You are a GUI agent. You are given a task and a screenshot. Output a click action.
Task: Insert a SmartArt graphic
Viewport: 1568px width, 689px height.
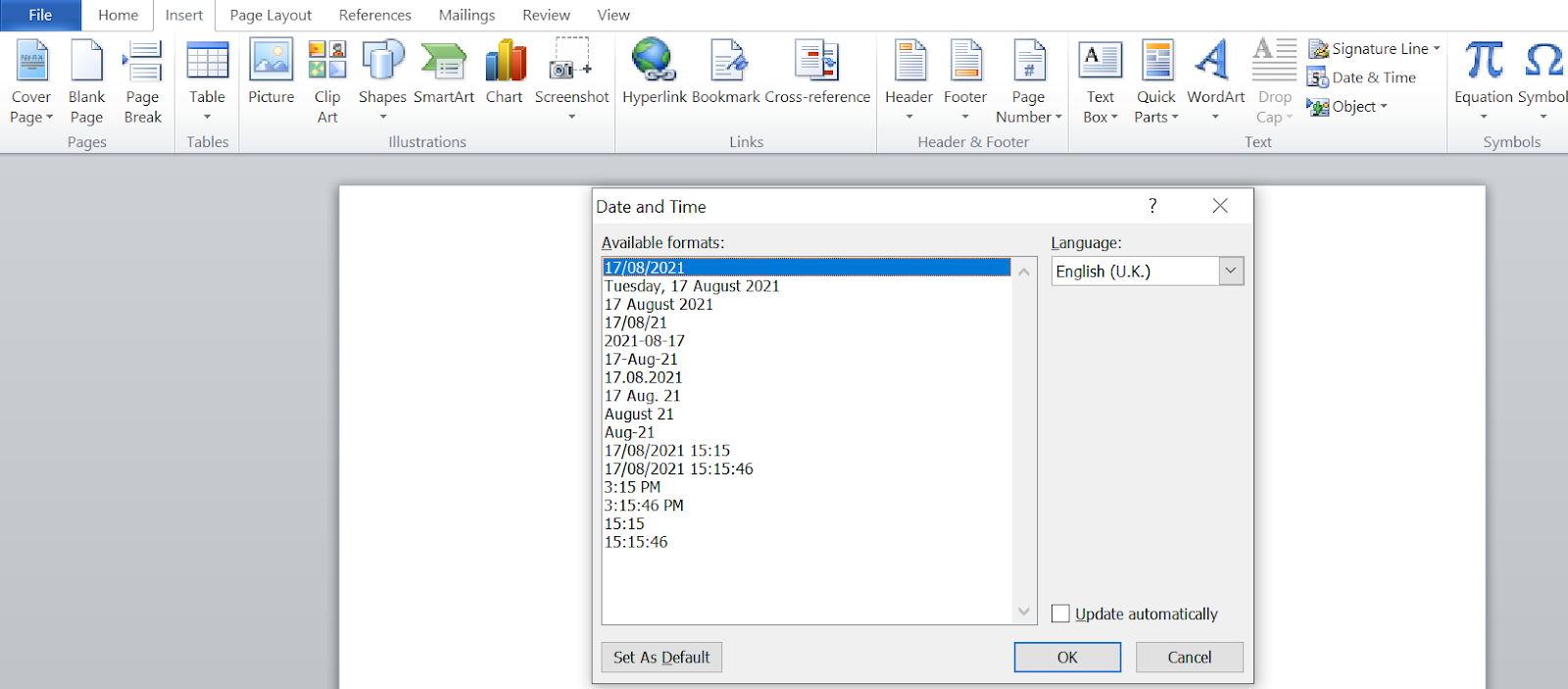tap(444, 73)
